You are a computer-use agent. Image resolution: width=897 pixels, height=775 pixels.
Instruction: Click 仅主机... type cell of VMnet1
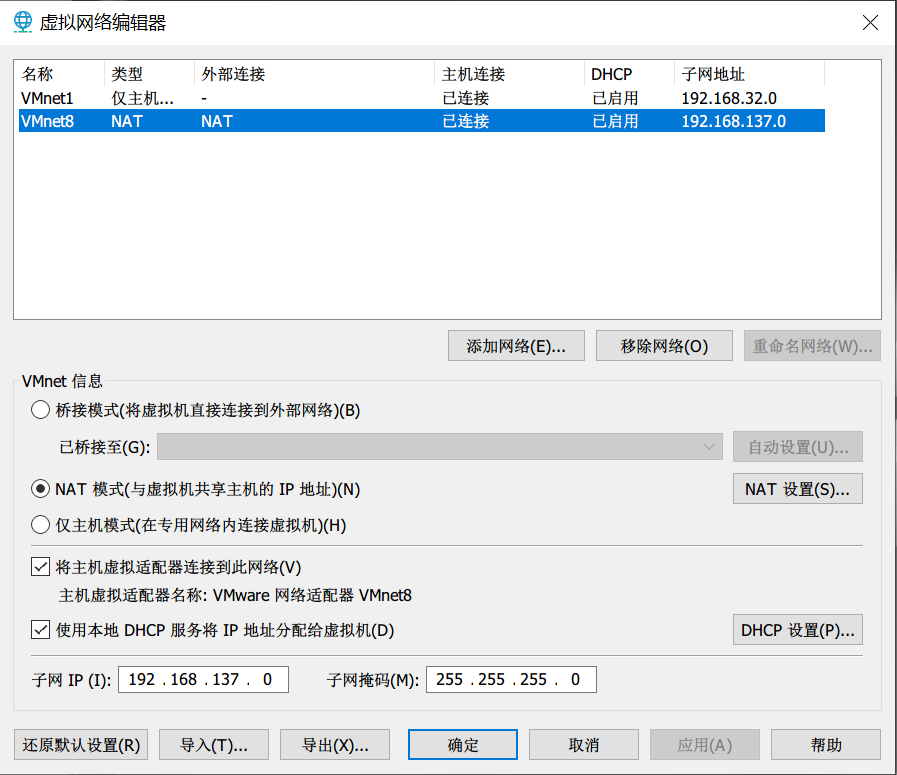pyautogui.click(x=142, y=98)
